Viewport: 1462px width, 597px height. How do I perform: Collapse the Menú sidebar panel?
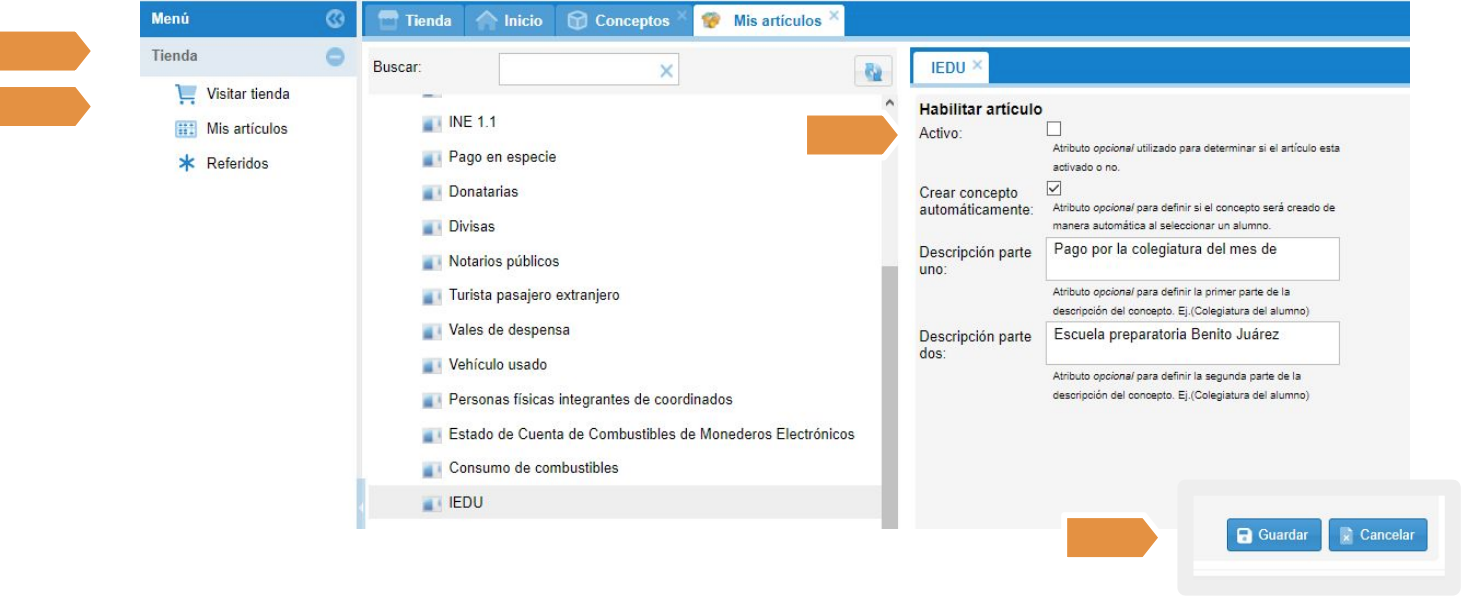click(335, 19)
